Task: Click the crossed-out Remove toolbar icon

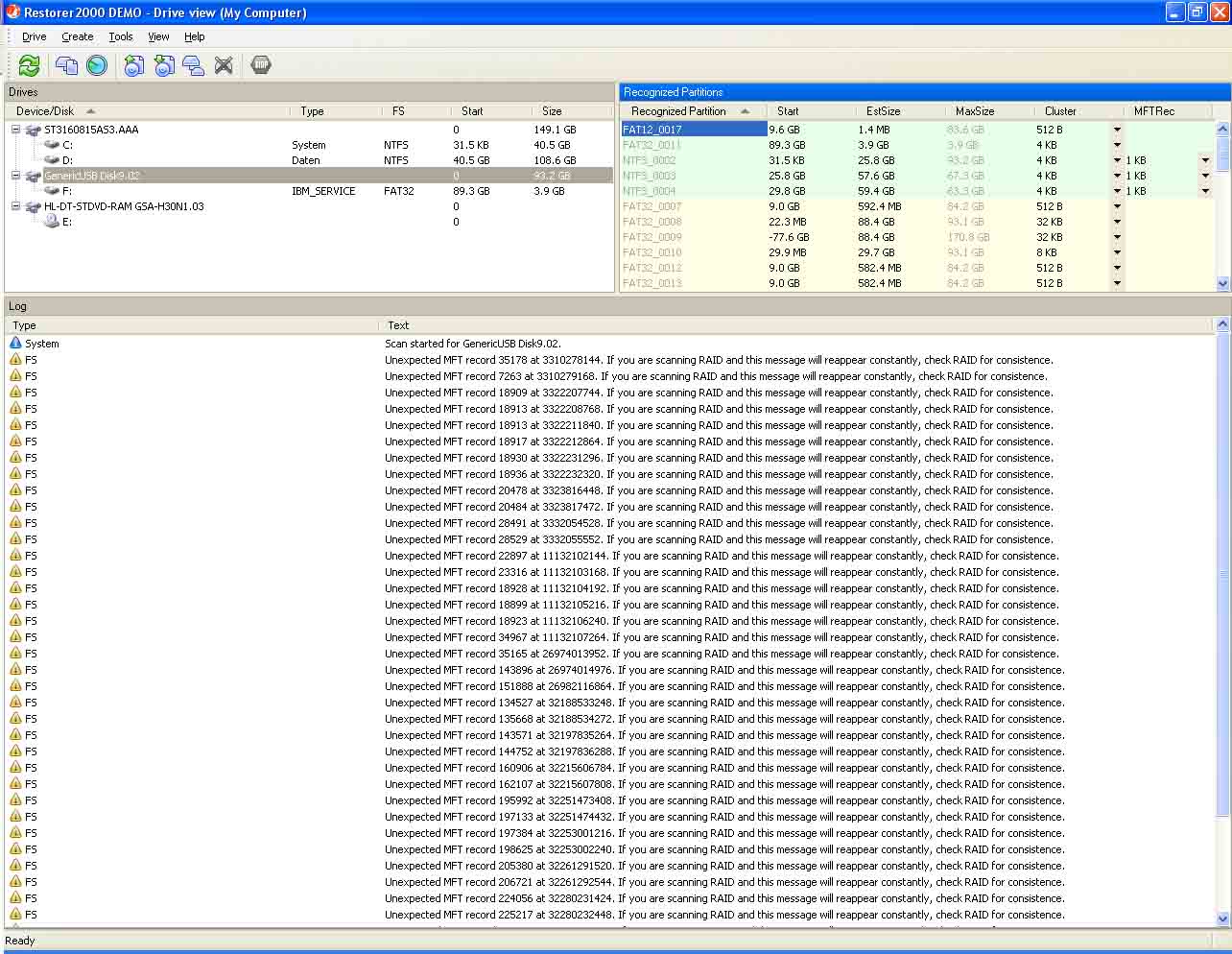Action: [x=224, y=65]
